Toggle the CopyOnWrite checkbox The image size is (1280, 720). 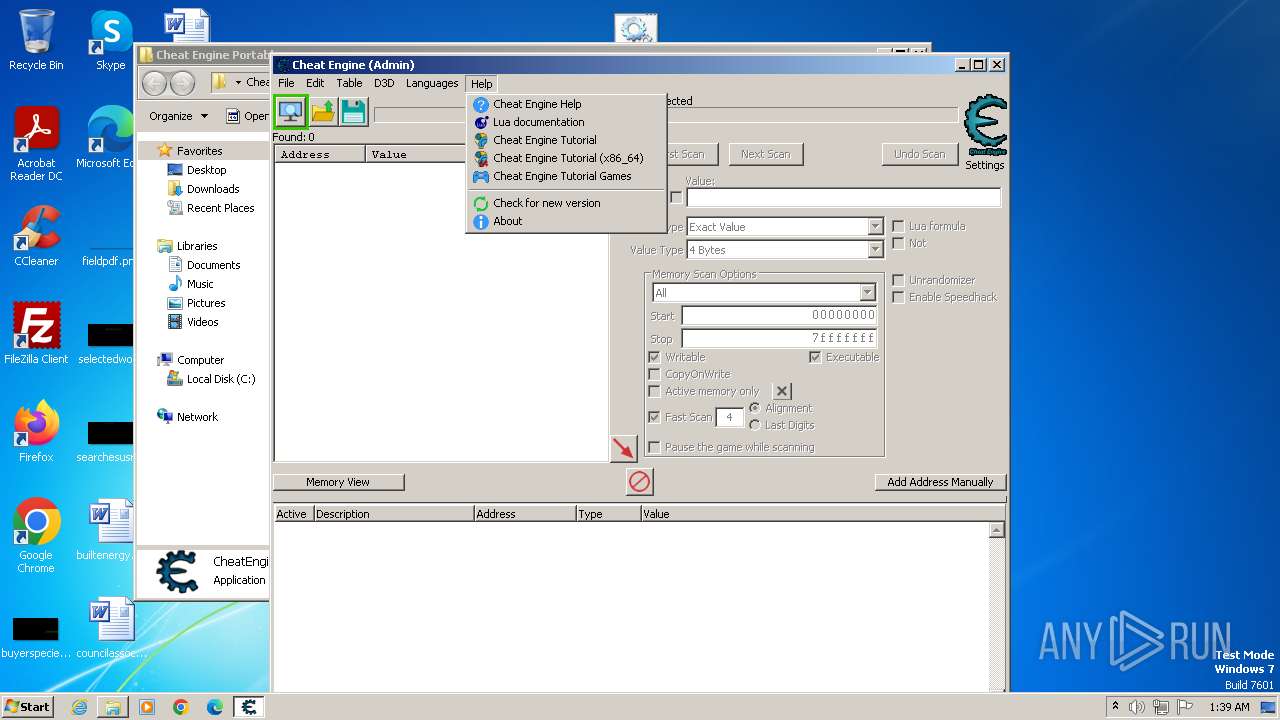(x=654, y=374)
